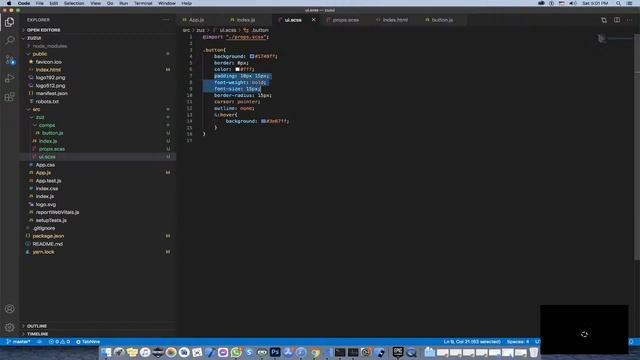Open Google Chrome from the Dock
Screen dimensions: 640x360
[x=314, y=352]
